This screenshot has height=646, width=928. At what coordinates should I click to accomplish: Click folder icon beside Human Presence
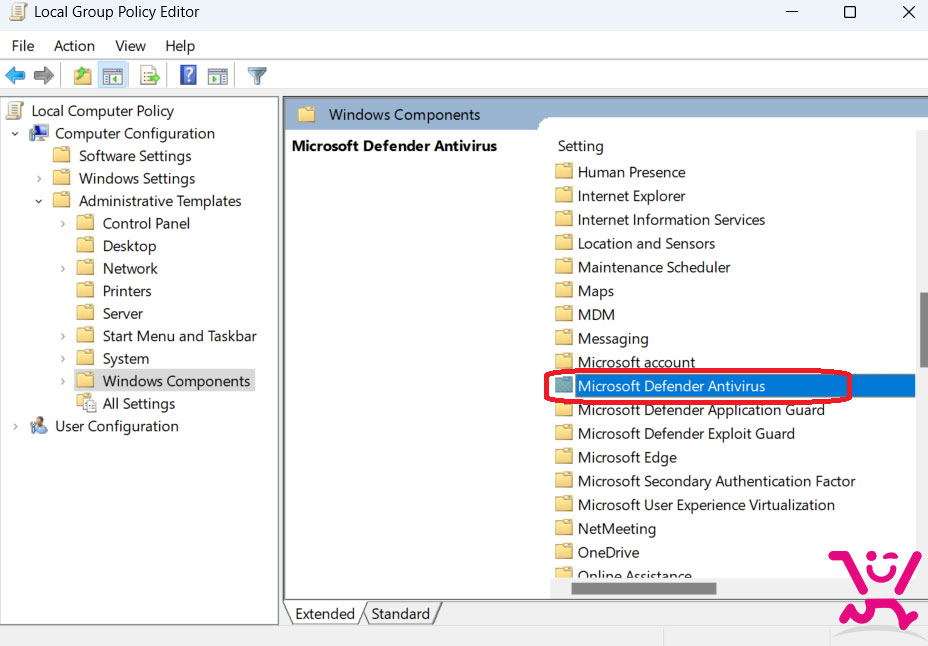pos(564,172)
